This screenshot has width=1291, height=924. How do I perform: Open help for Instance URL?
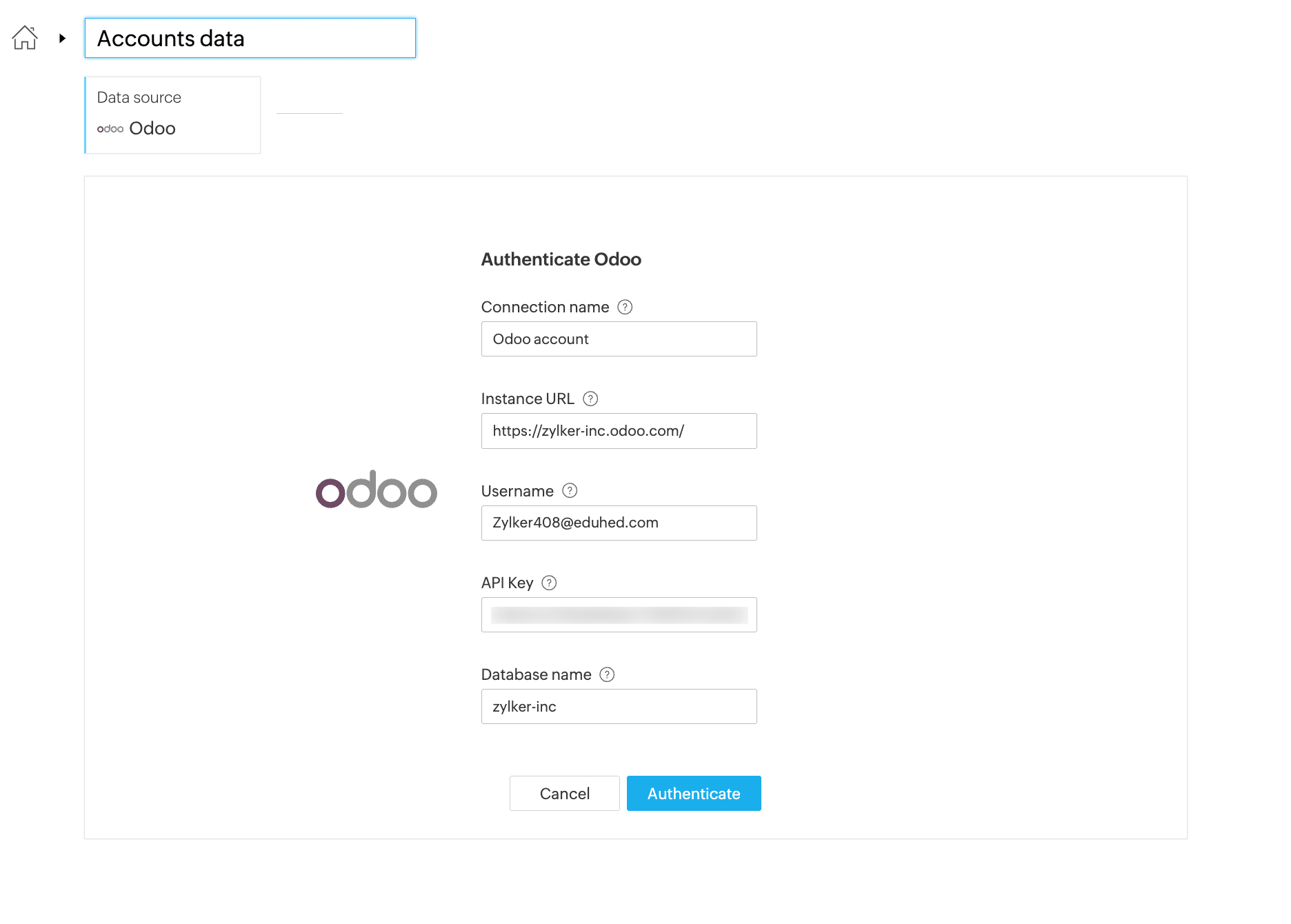[x=590, y=399]
